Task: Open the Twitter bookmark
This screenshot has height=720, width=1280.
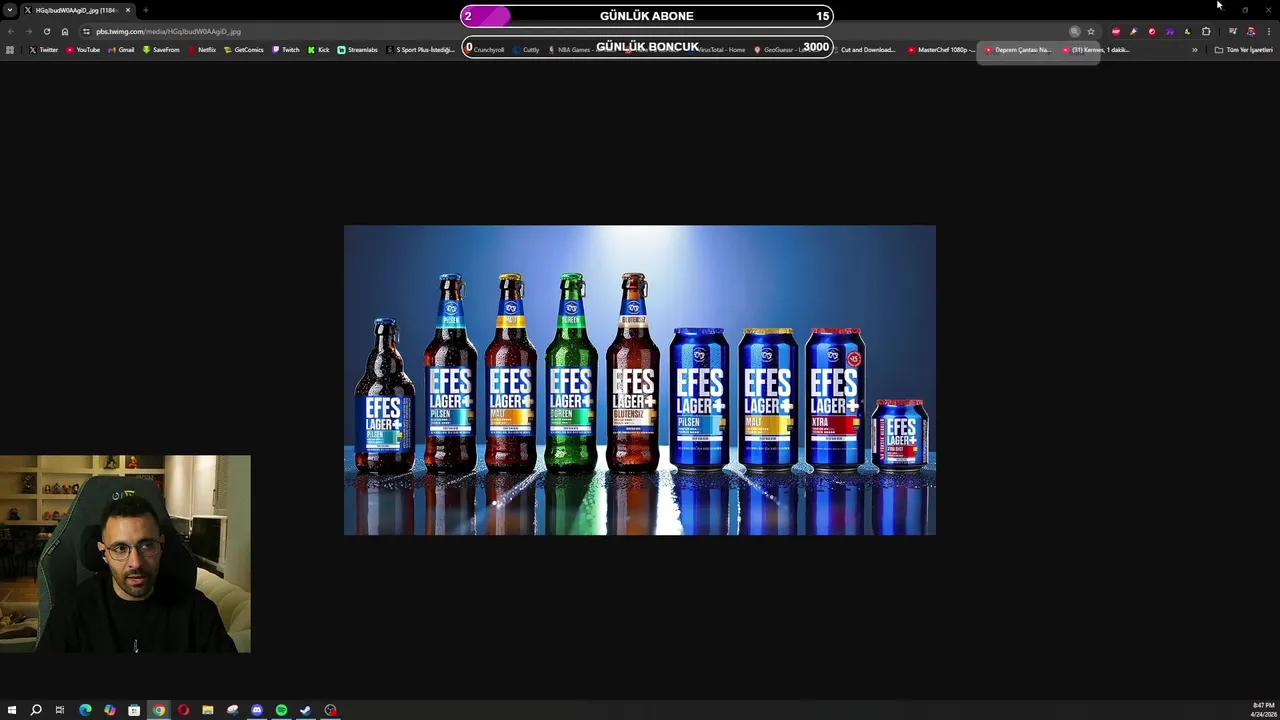Action: point(44,50)
